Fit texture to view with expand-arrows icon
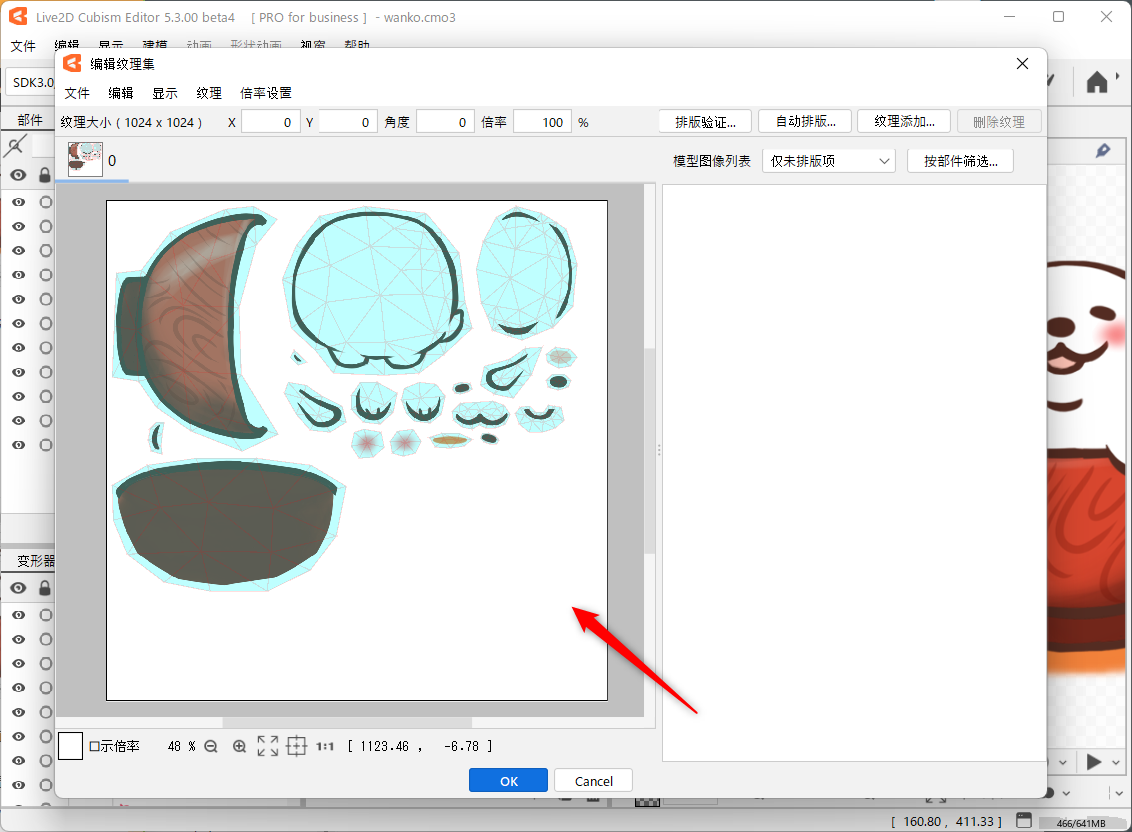Viewport: 1132px width, 832px height. click(268, 746)
